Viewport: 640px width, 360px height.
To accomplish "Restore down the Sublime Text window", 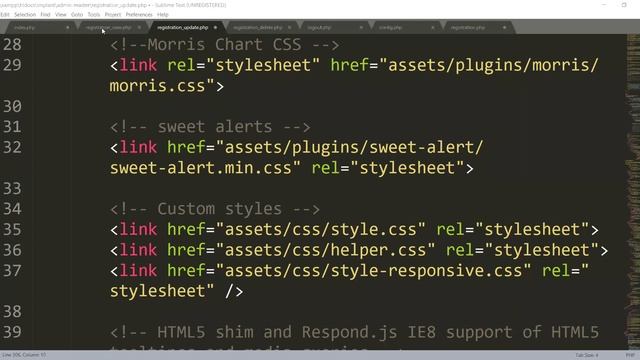I will tap(624, 4).
